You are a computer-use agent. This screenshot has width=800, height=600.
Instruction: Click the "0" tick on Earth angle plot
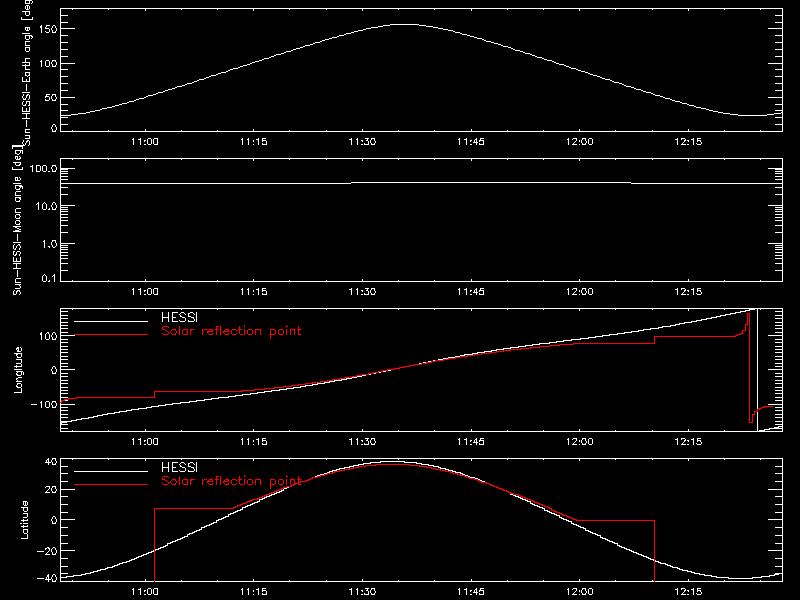point(54,128)
